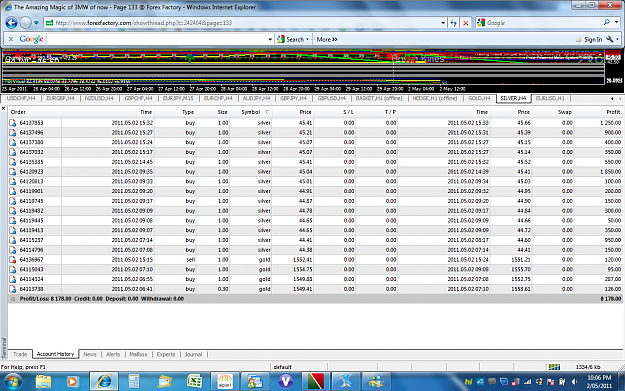Open the purple V taskbar icon
This screenshot has height=391, width=625.
pyautogui.click(x=285, y=382)
